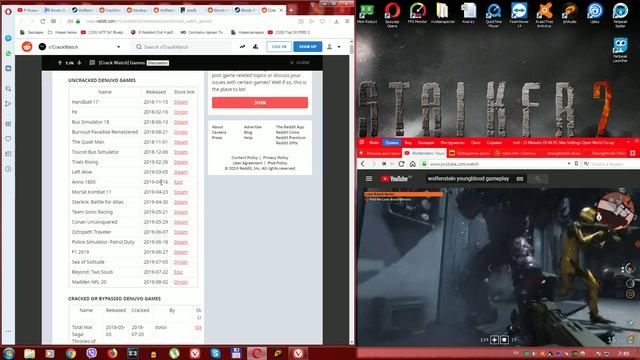This screenshot has height=360, width=640.
Task: Open the Origin link for Madden NFL 20
Action: click(x=181, y=282)
